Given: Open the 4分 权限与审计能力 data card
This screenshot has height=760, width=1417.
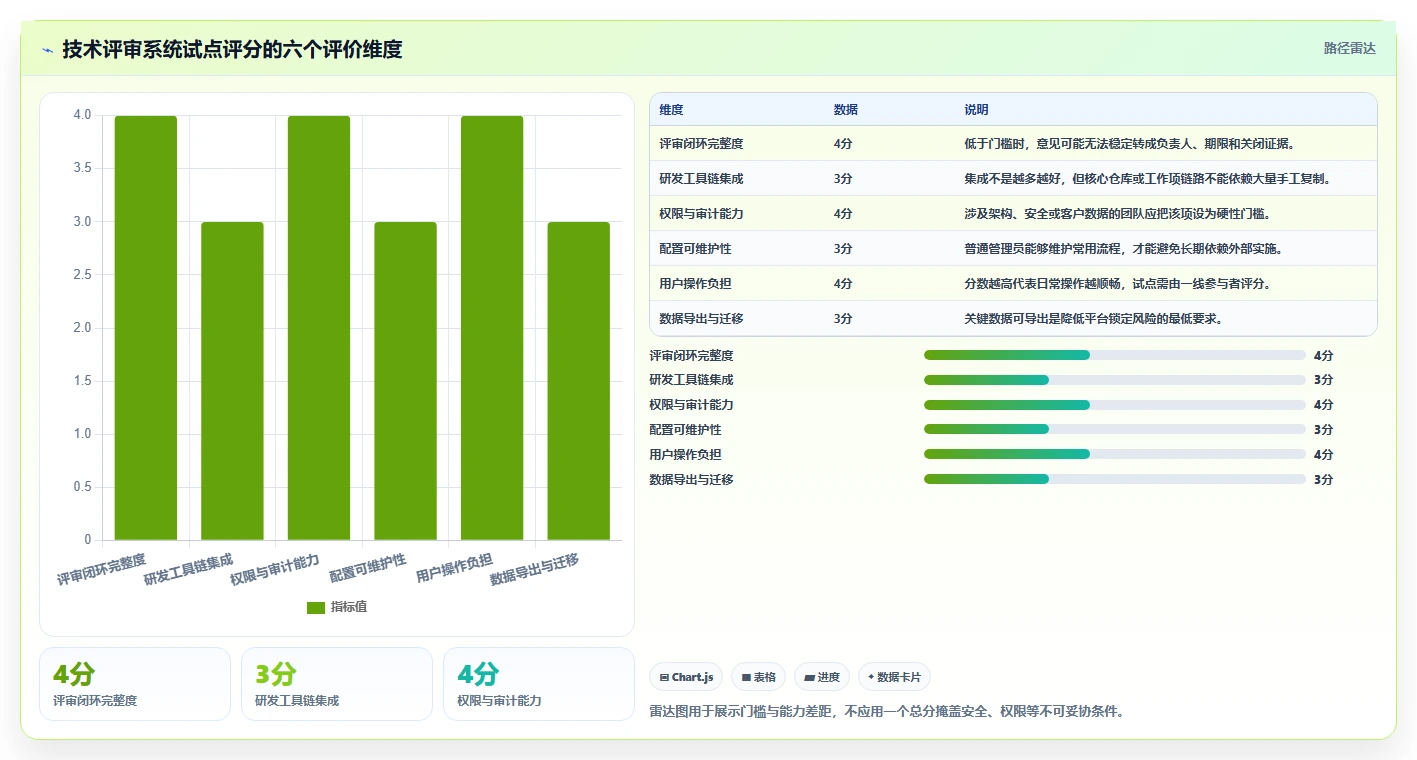Looking at the screenshot, I should pyautogui.click(x=539, y=684).
